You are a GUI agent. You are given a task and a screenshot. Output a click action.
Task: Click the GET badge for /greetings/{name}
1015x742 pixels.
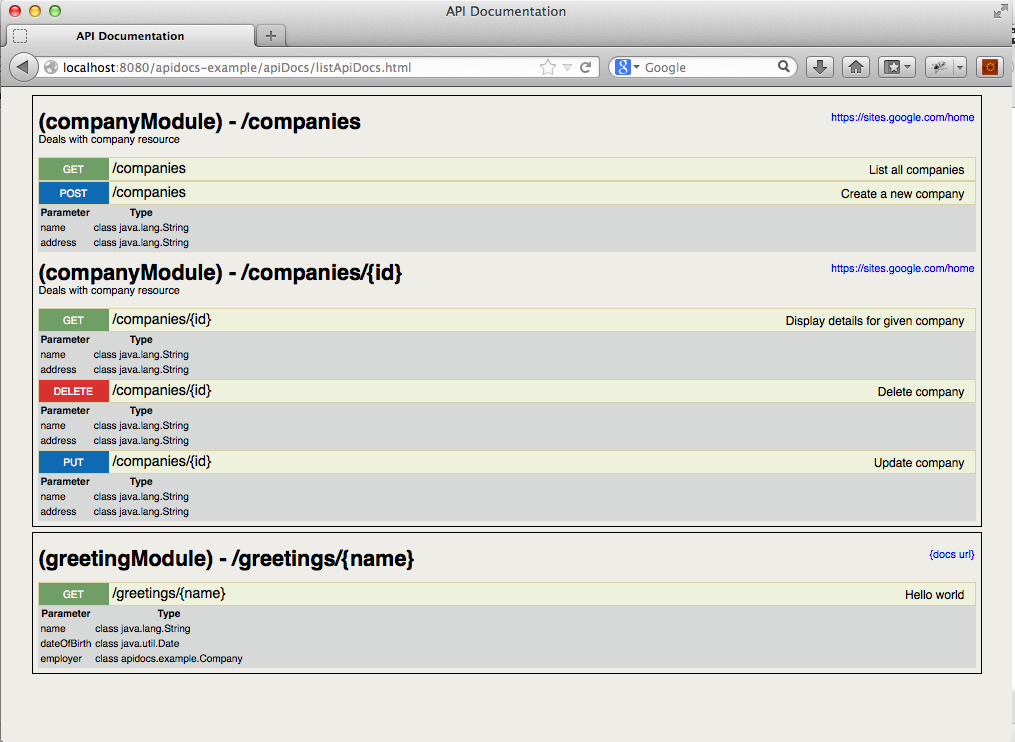tap(73, 594)
